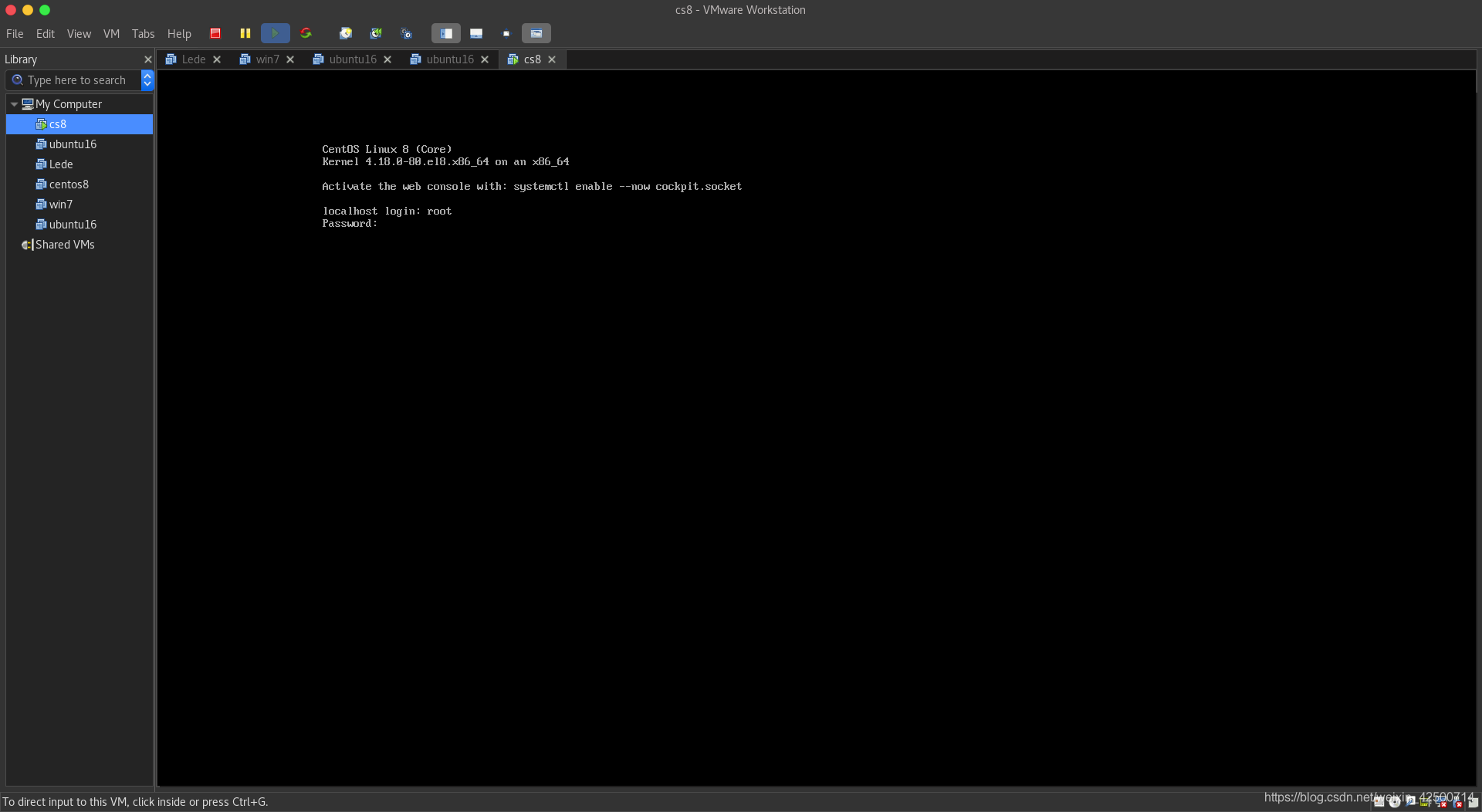Click the red Power Off VM button

pyautogui.click(x=215, y=33)
